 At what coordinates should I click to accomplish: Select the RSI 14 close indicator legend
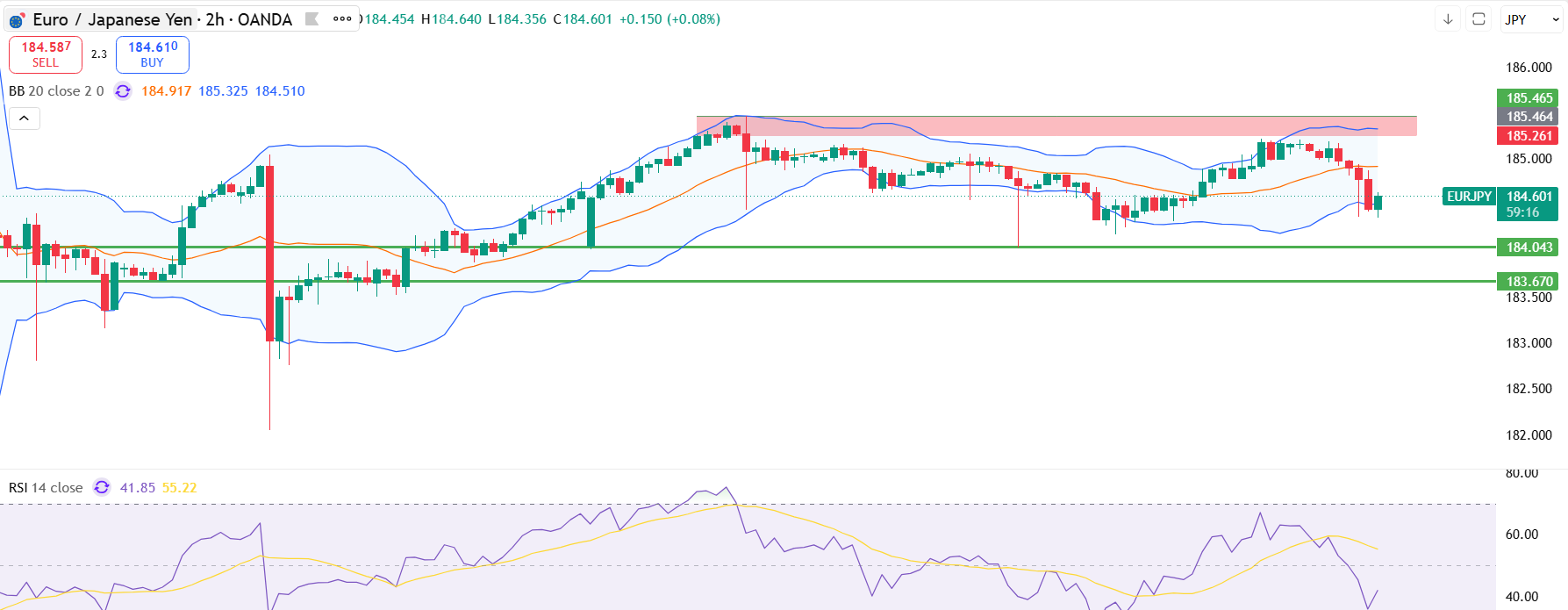point(46,487)
